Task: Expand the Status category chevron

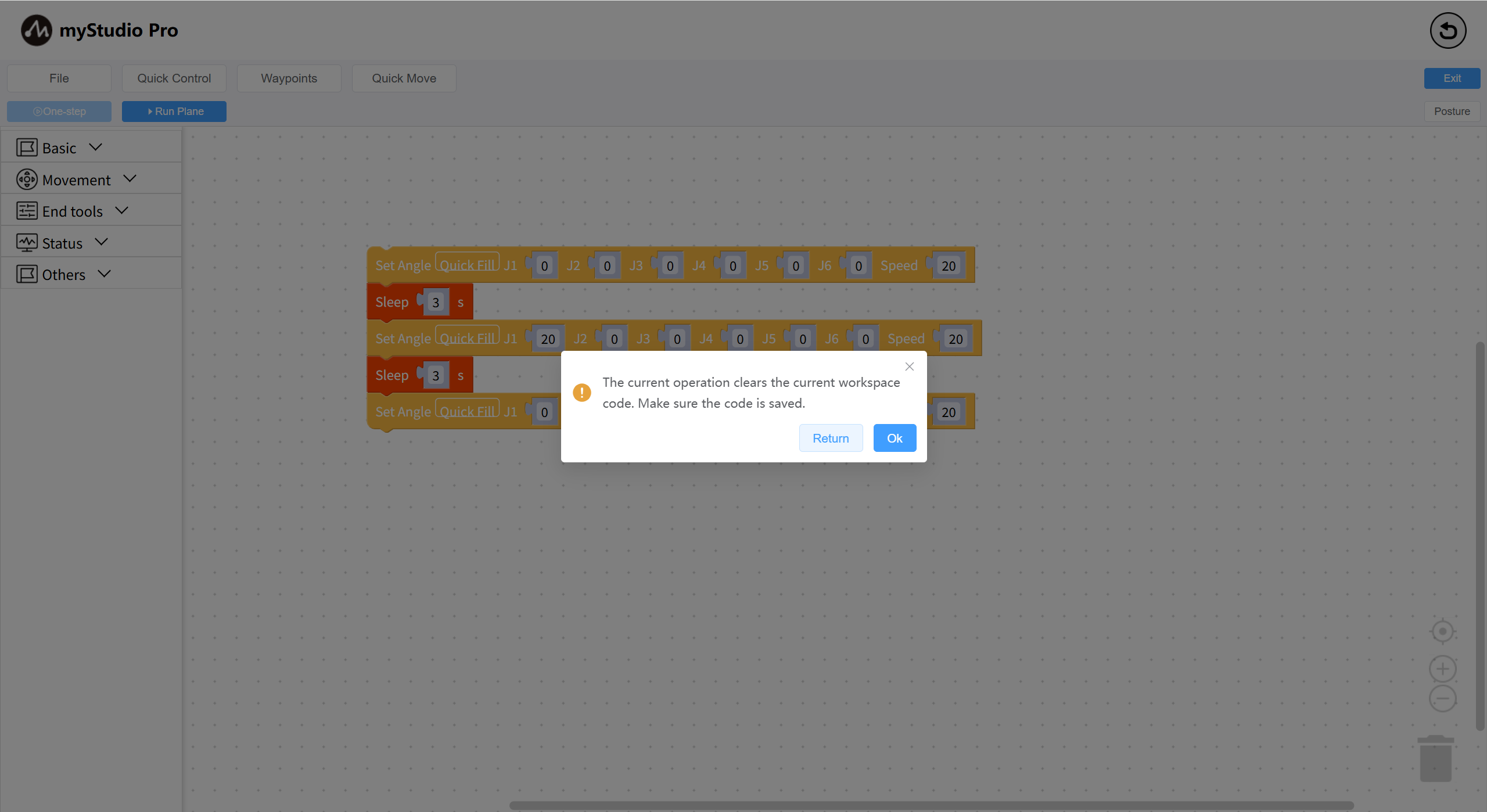Action: point(101,242)
